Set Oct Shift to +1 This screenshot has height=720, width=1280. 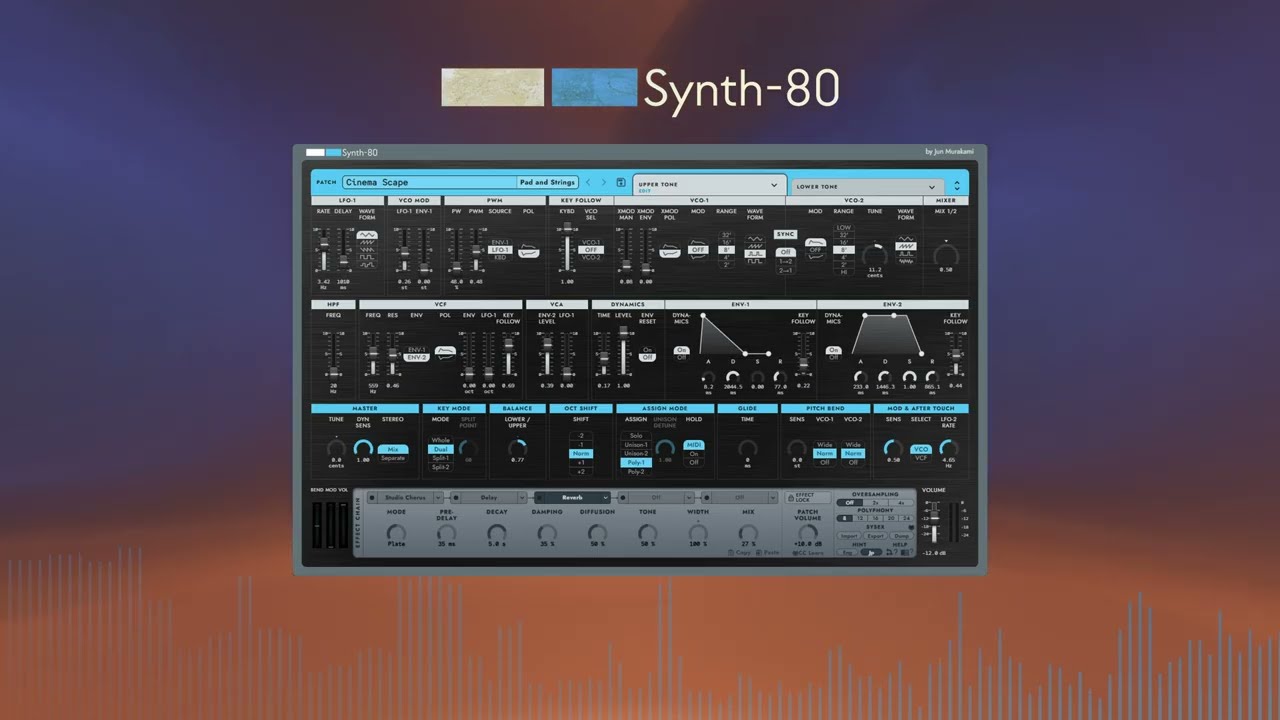click(x=581, y=462)
